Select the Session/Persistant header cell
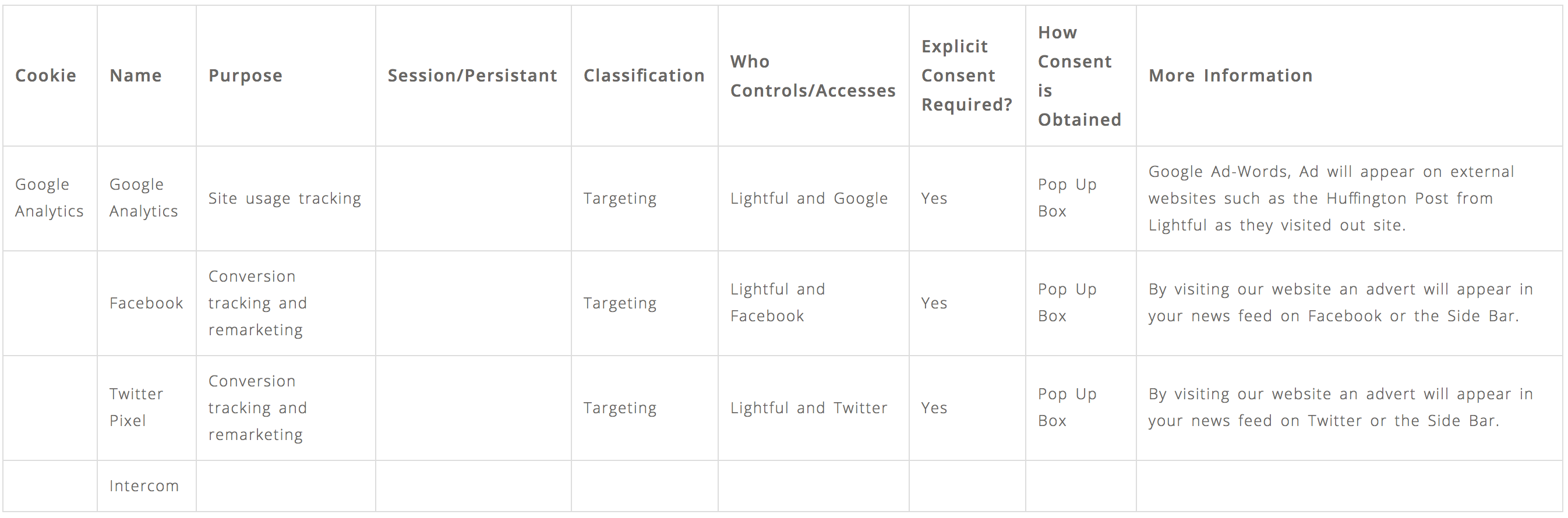Screen dimensions: 1568x518 [472, 76]
